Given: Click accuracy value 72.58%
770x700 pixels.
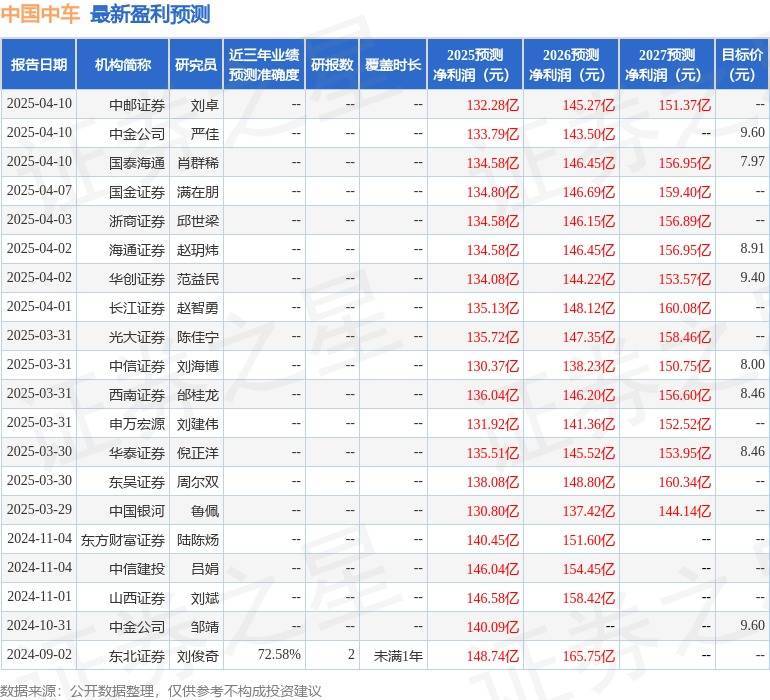Looking at the screenshot, I should point(279,654).
